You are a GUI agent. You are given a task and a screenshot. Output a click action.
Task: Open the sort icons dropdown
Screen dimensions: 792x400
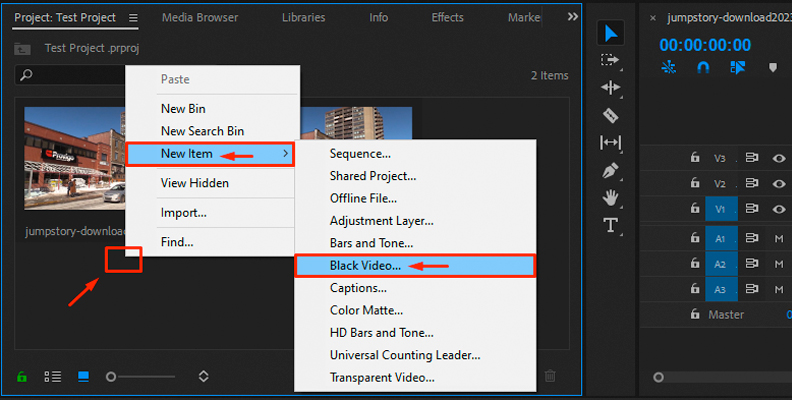(204, 376)
